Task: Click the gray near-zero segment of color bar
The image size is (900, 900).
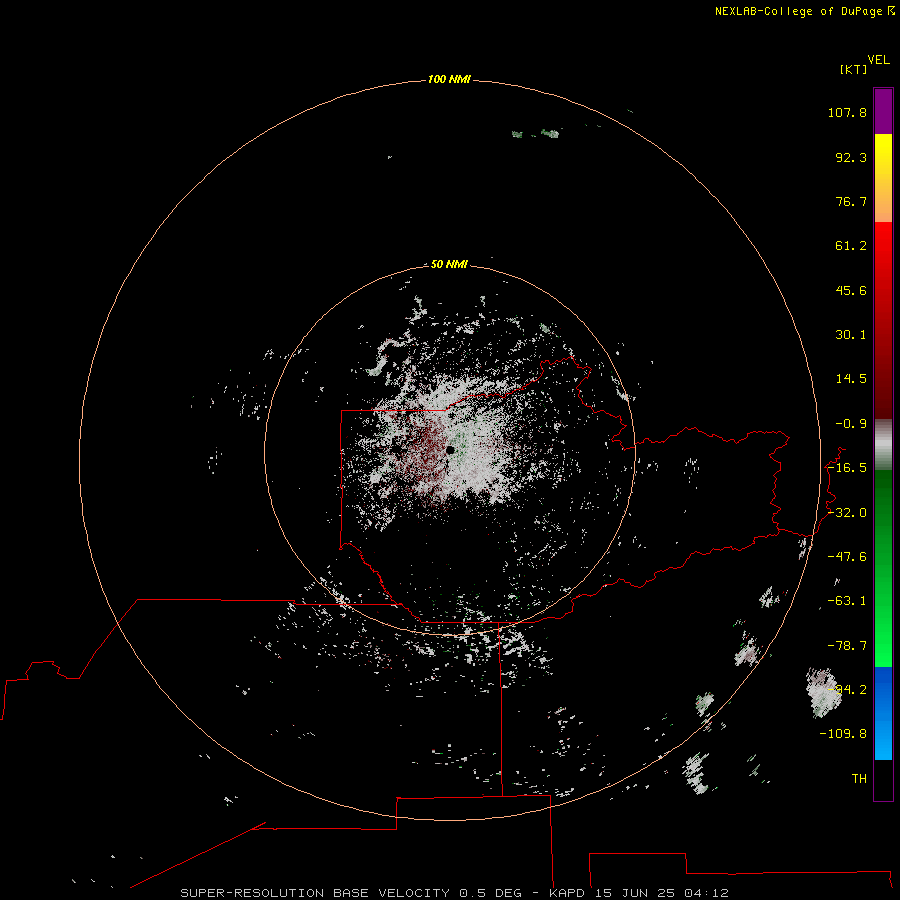Action: click(x=883, y=445)
